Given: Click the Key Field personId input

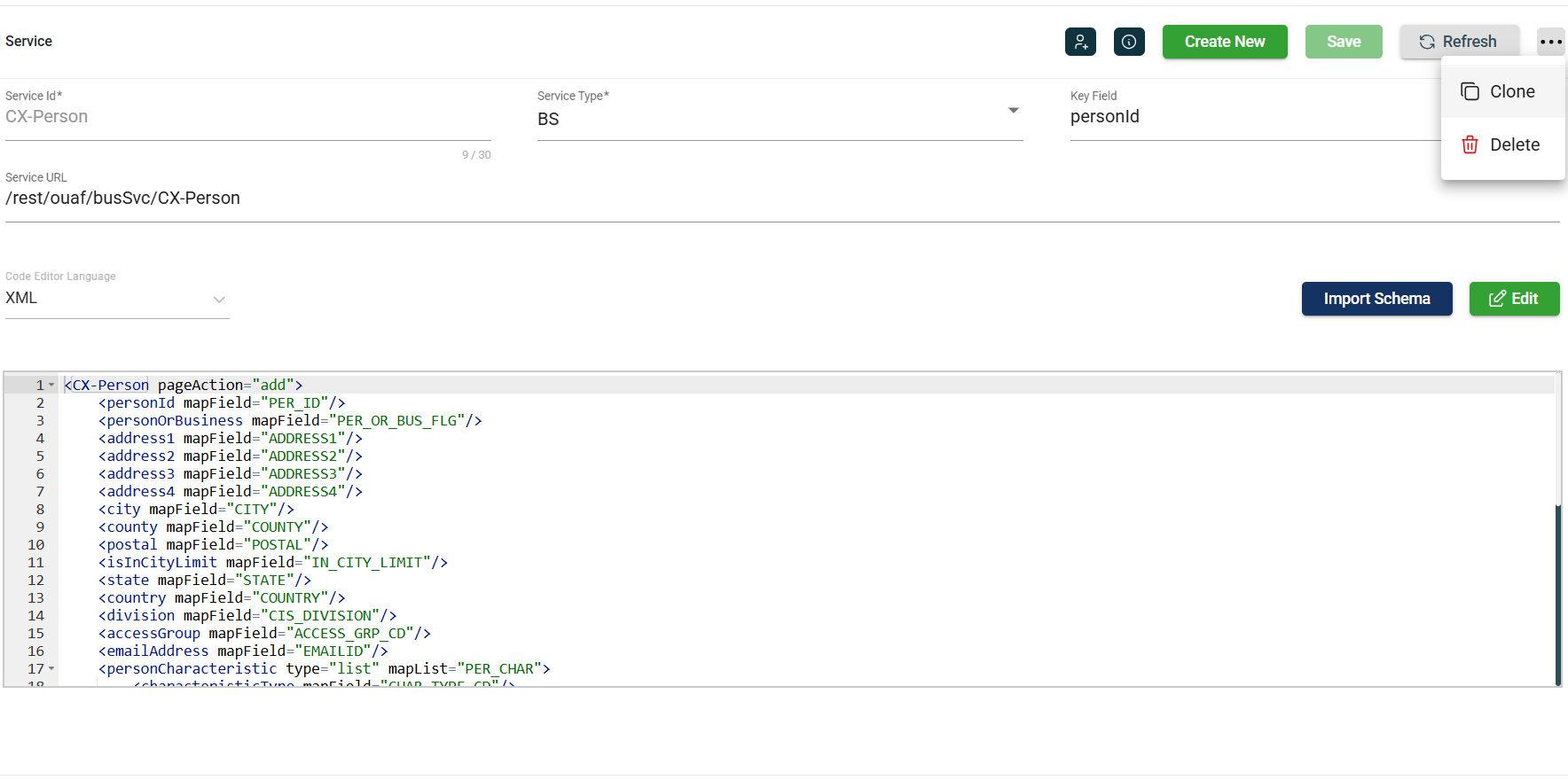Looking at the screenshot, I should click(x=1250, y=117).
